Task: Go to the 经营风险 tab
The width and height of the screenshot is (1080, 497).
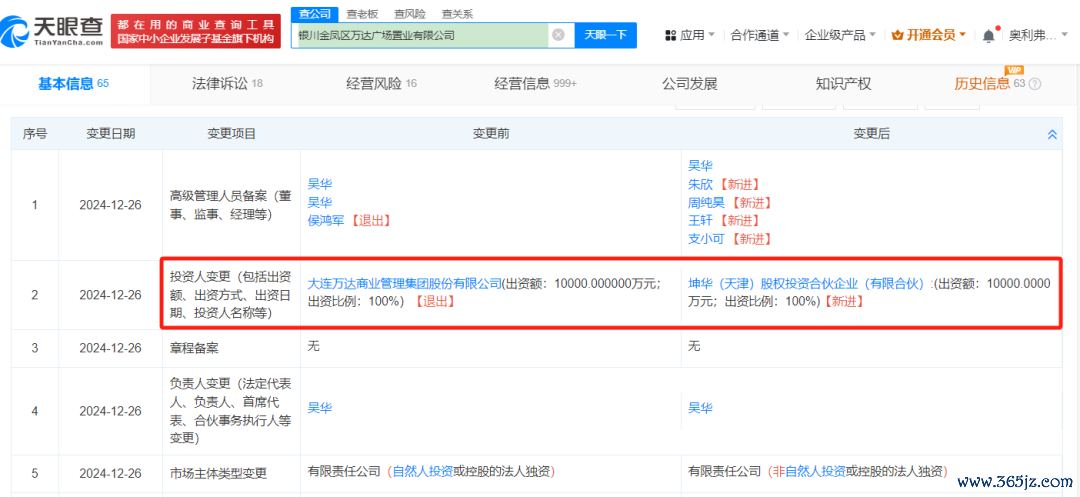Action: pos(382,84)
